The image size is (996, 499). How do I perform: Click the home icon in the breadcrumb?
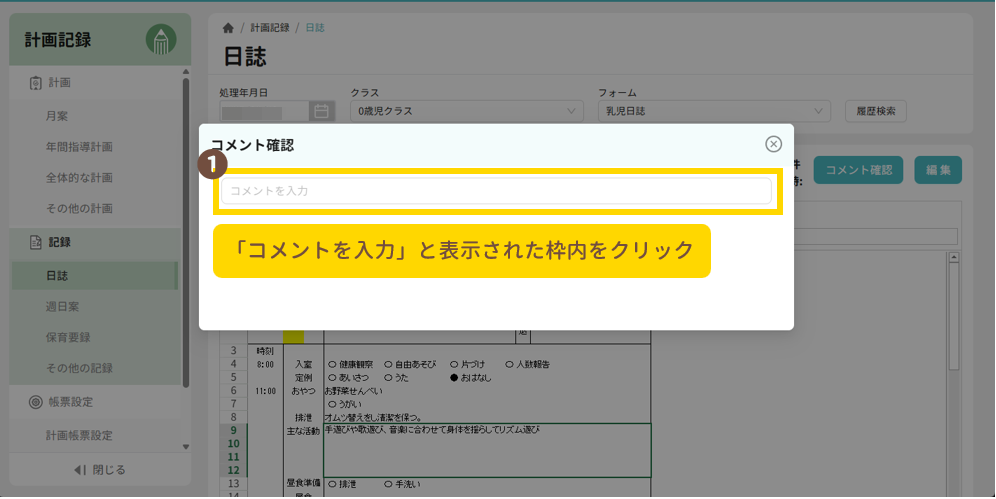228,28
